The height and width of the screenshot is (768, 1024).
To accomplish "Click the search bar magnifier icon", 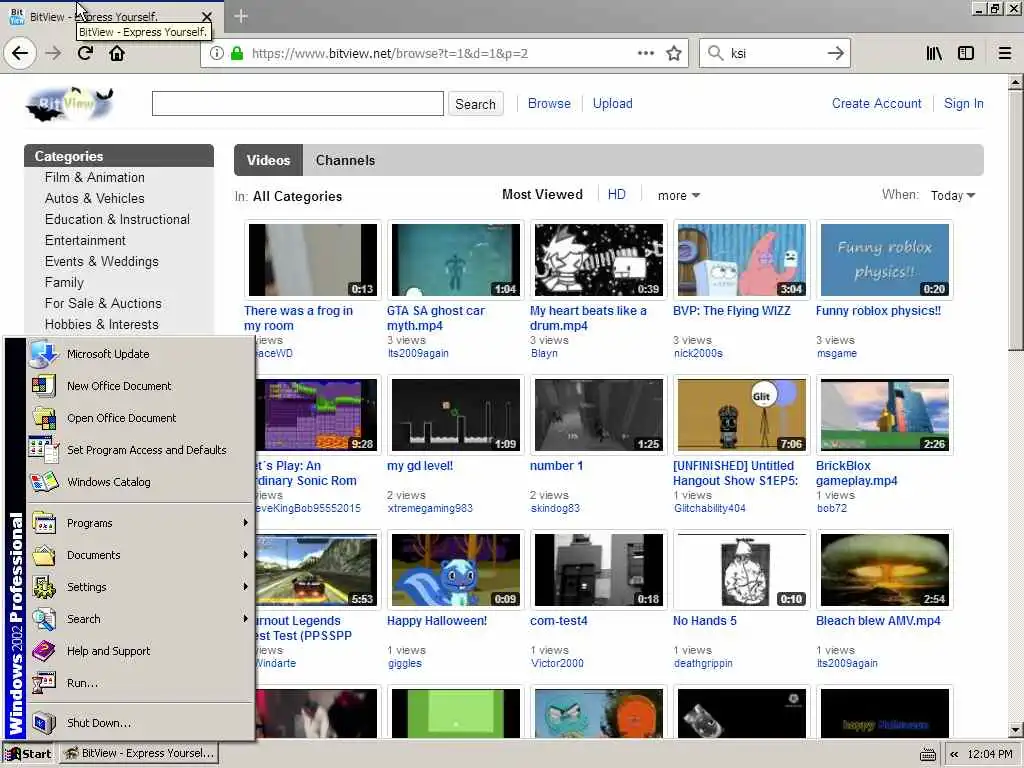I will coord(716,53).
